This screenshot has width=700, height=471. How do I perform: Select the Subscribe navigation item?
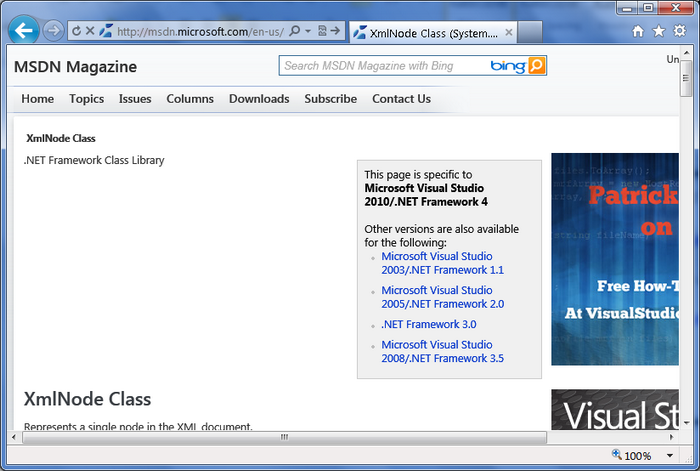coord(330,99)
